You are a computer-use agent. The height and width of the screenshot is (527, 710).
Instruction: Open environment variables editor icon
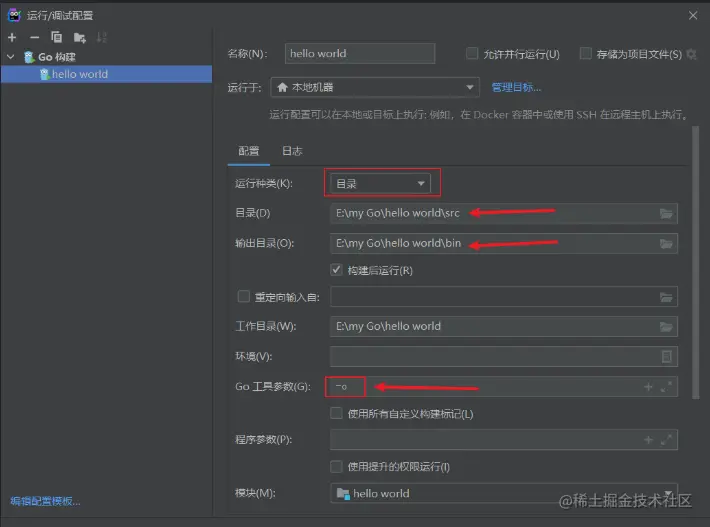coord(667,356)
